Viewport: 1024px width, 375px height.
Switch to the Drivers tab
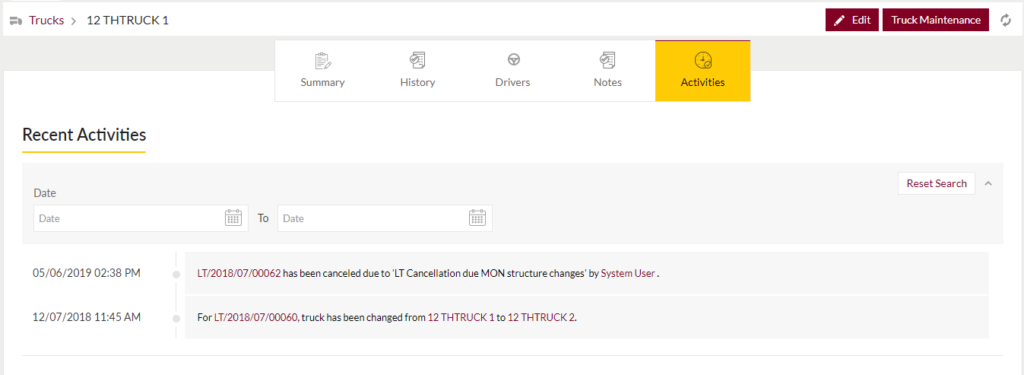(513, 71)
